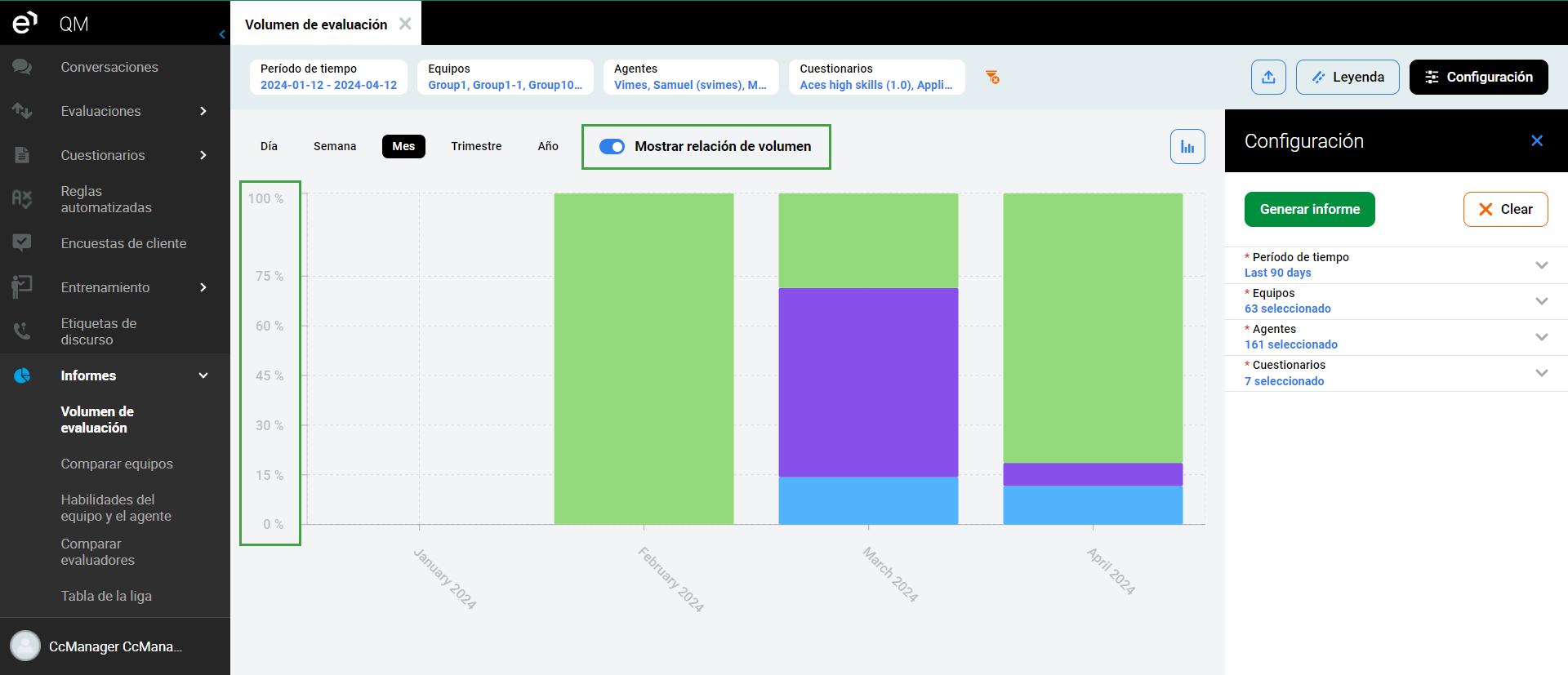Expand the Cuestionarios submenu chevron
Screen dimensions: 1568x675
coord(203,155)
